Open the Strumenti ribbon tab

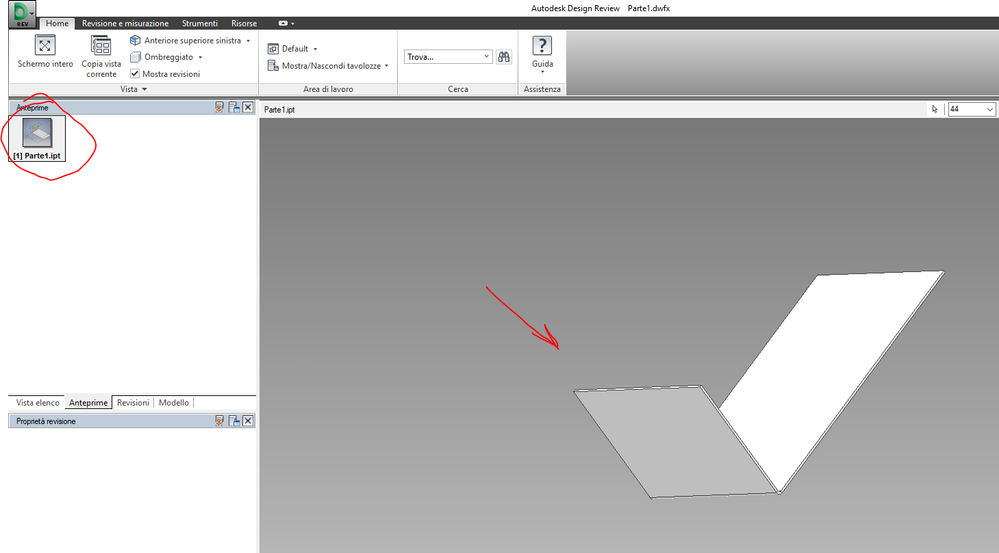199,23
